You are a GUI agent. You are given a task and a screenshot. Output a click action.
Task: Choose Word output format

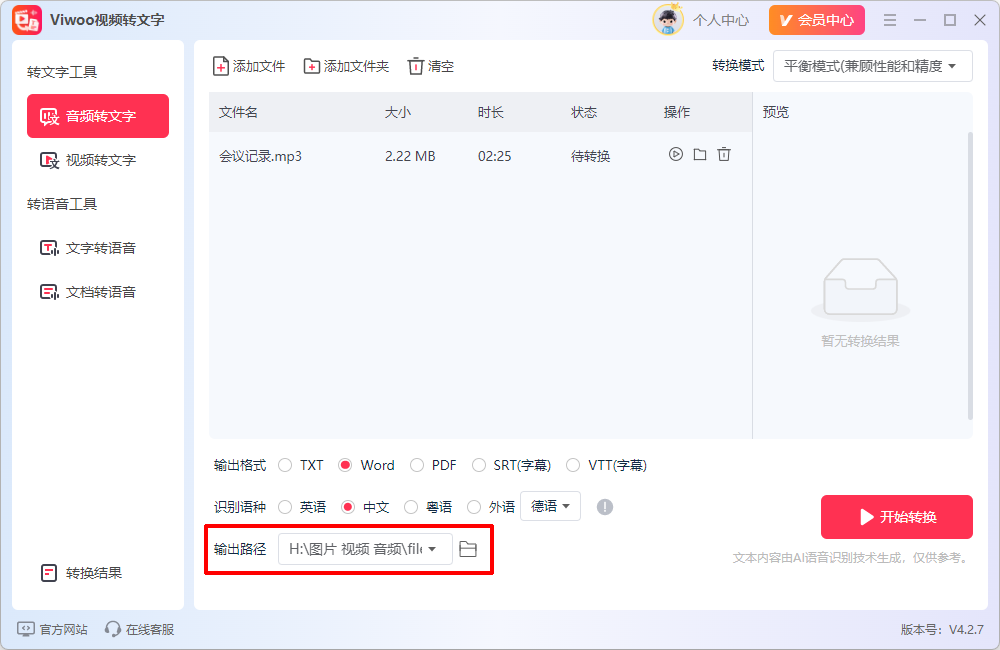coord(367,466)
